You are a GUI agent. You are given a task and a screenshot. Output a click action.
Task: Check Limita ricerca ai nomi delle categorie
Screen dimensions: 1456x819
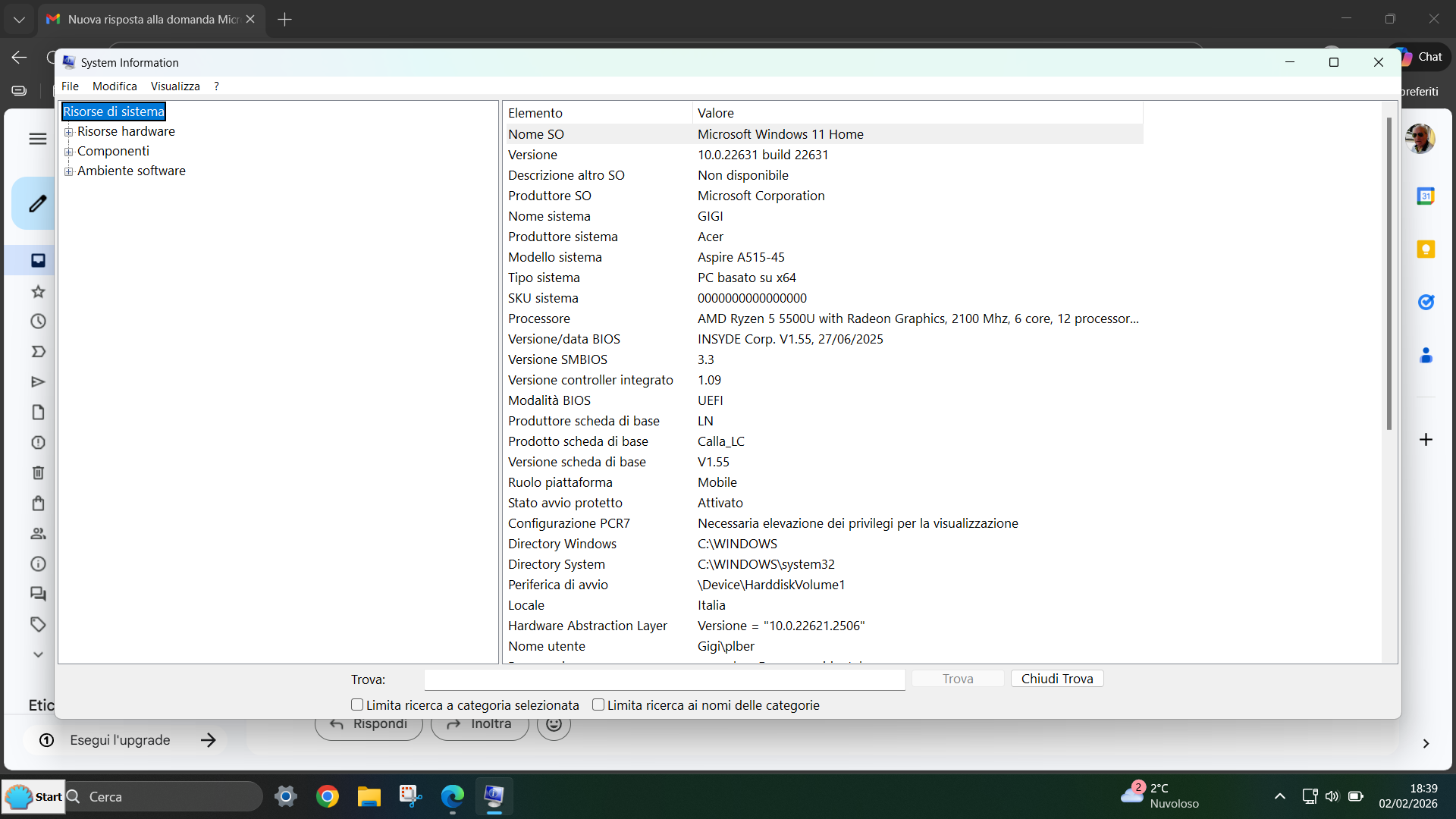[x=598, y=705]
